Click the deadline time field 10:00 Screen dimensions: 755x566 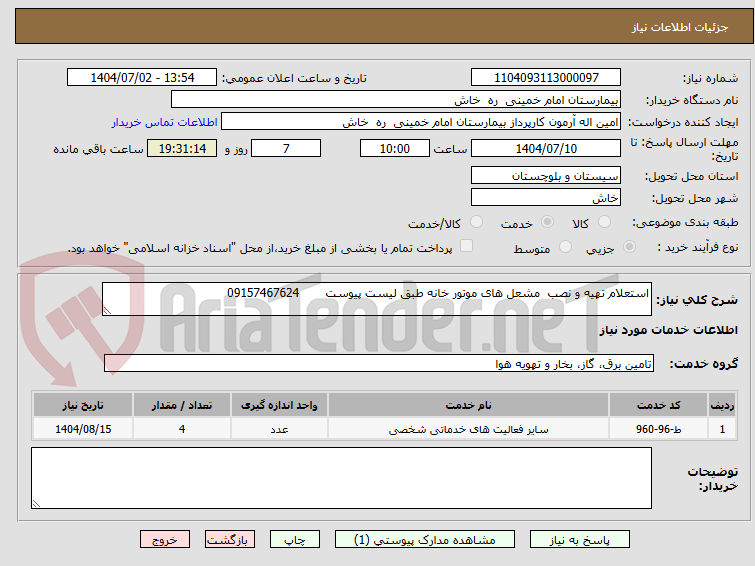[x=395, y=148]
